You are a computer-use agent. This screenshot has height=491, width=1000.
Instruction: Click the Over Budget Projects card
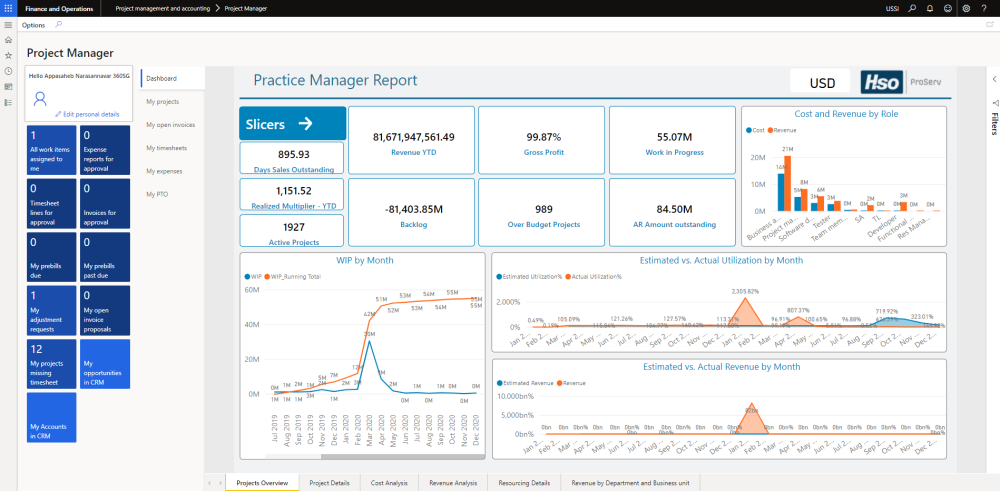coord(541,212)
